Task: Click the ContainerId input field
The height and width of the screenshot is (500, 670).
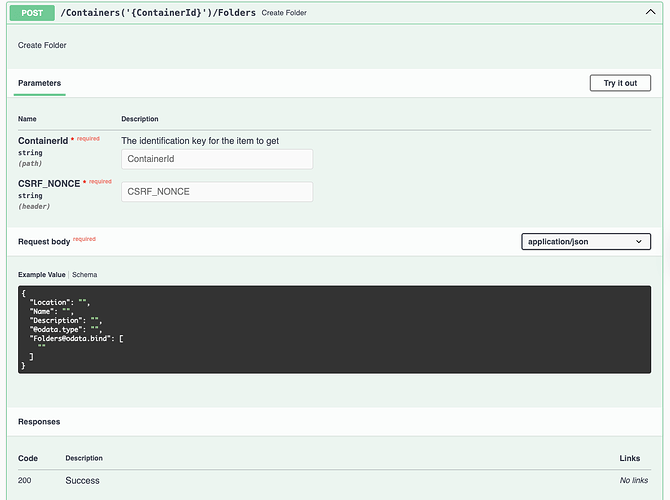Action: click(217, 159)
